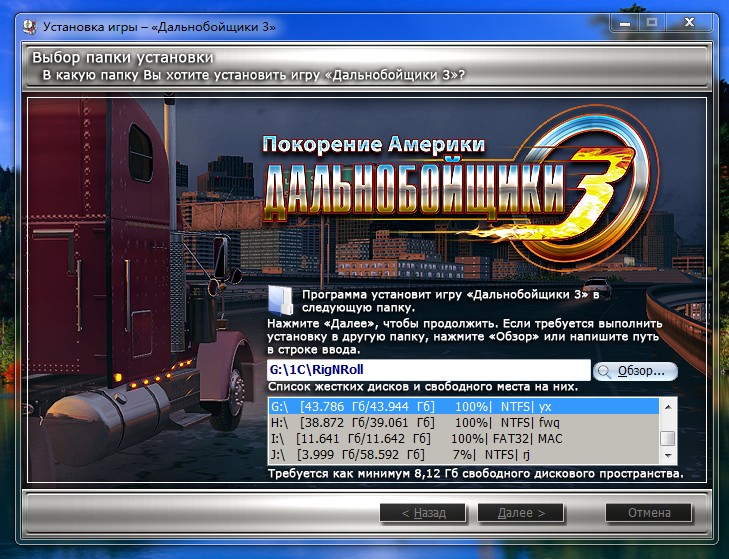Maximize the installer window
729x559 pixels.
[652, 23]
